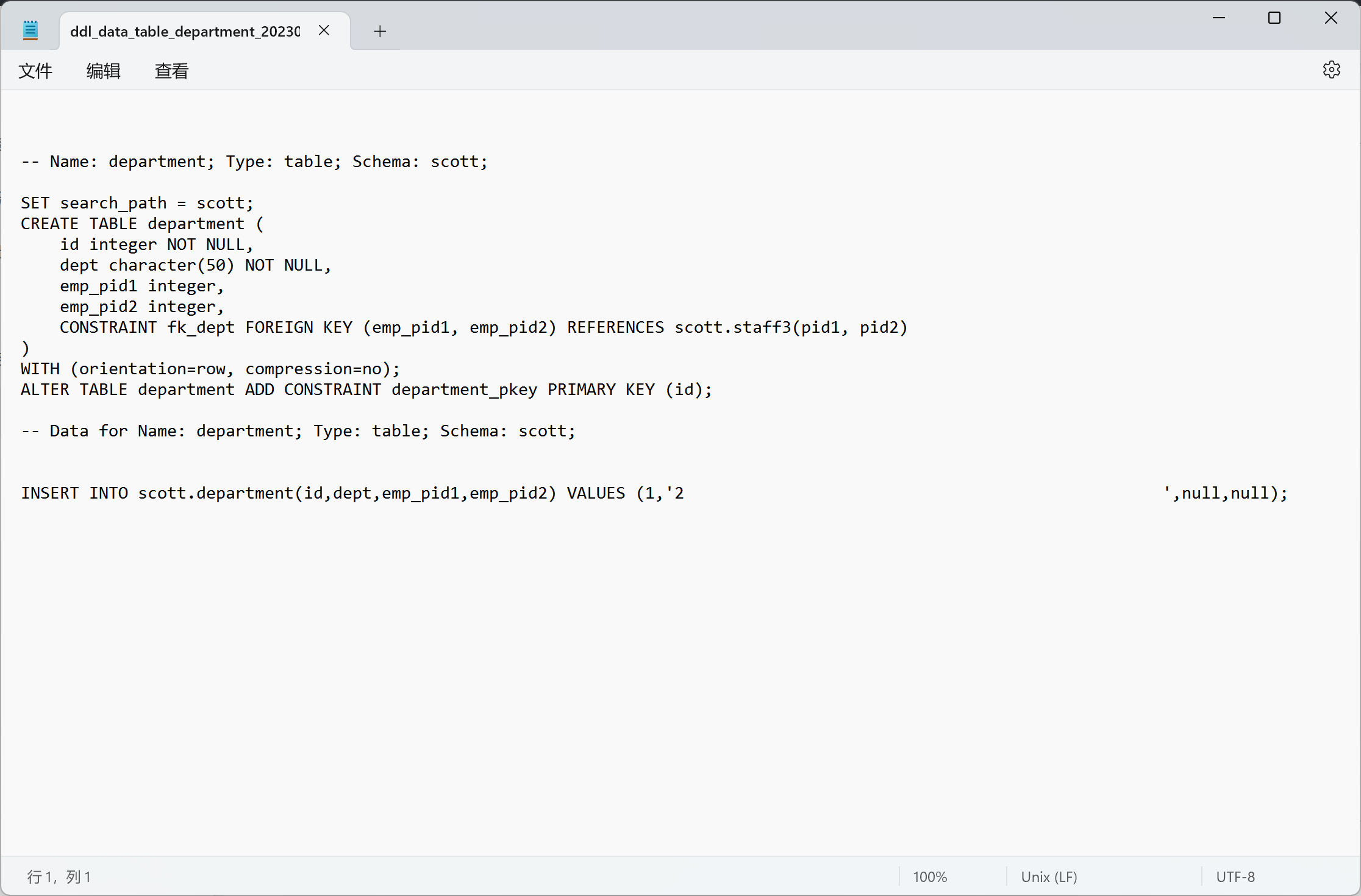Viewport: 1361px width, 896px height.
Task: Open the 编辑 menu
Action: (x=104, y=71)
